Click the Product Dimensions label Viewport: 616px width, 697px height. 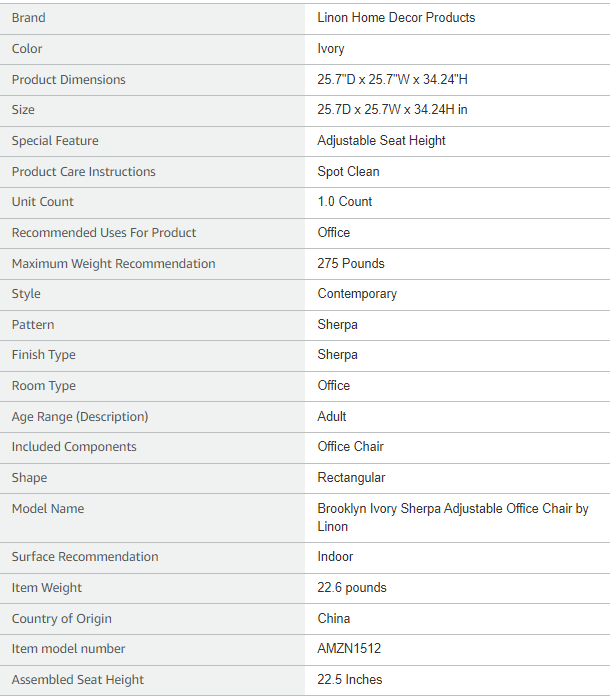pos(69,80)
